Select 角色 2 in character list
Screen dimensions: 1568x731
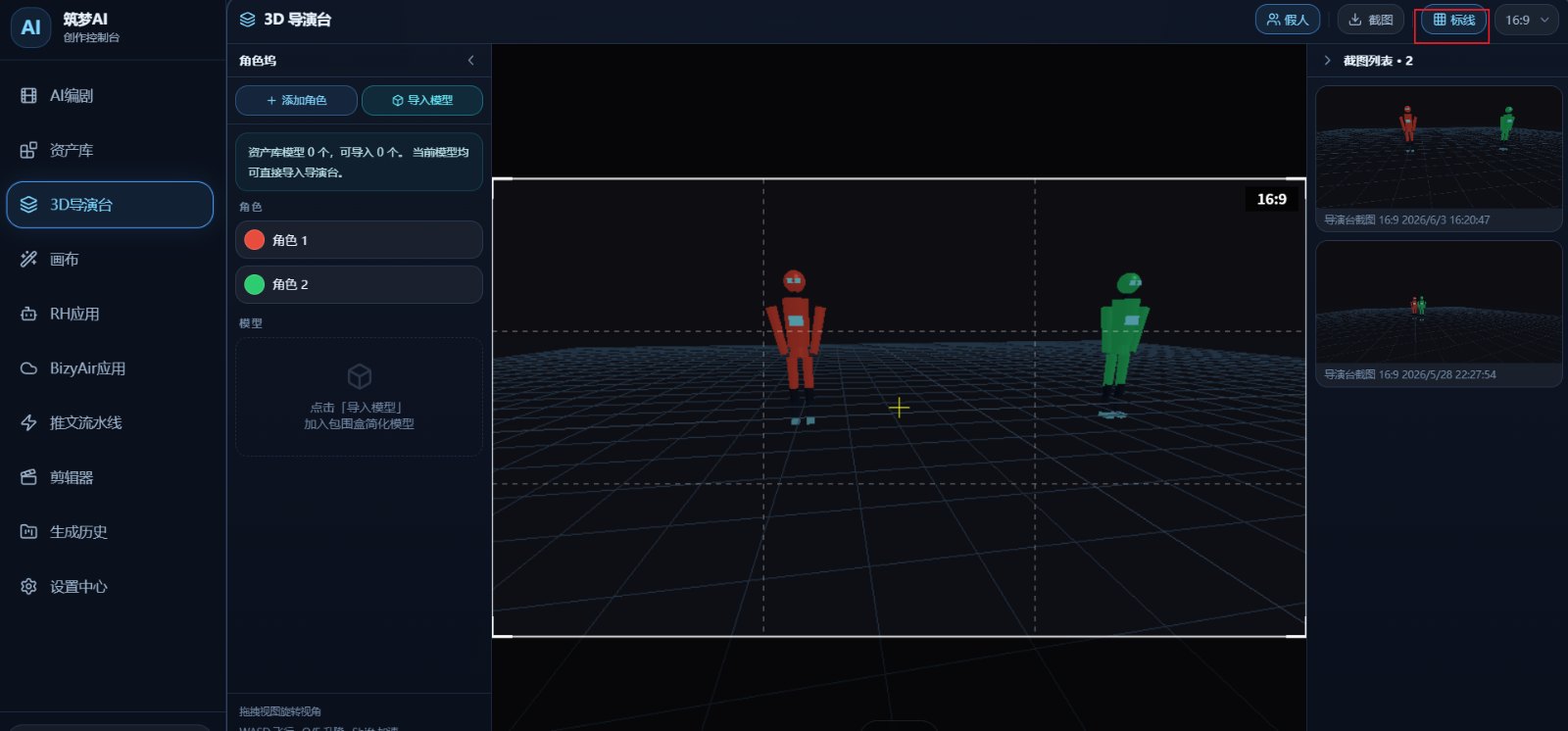point(359,284)
